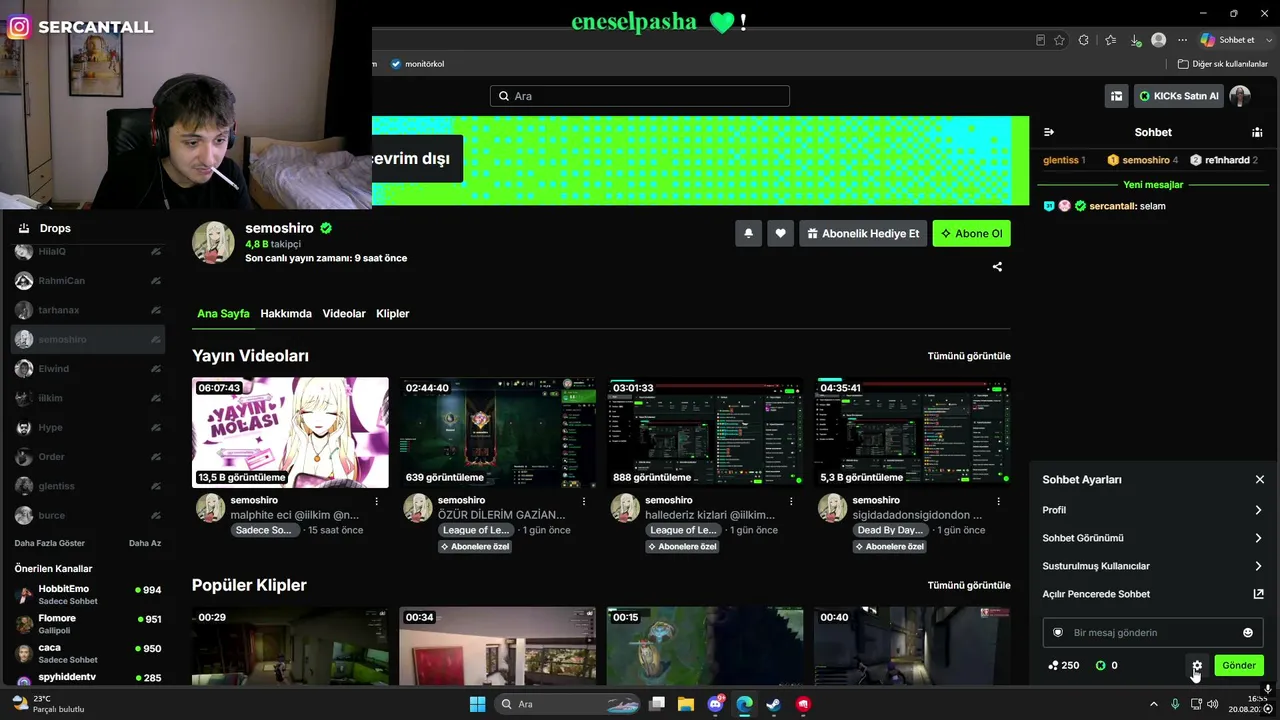This screenshot has width=1280, height=720.
Task: Open the Hakkımda tab
Action: pos(286,314)
